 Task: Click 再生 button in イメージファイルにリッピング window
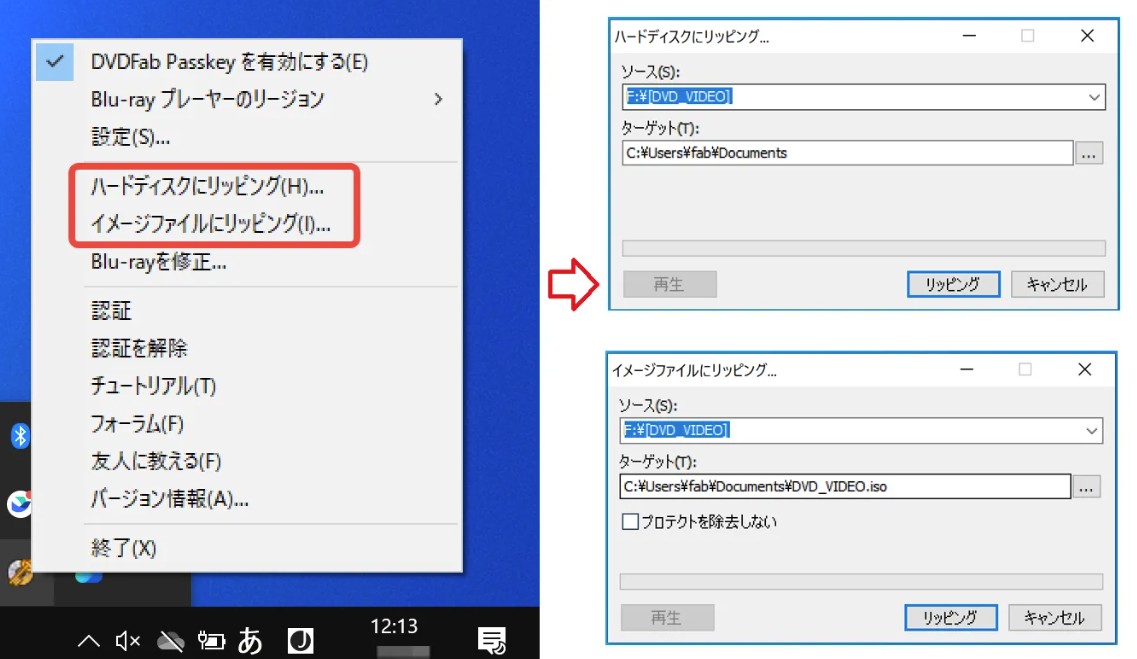667,618
